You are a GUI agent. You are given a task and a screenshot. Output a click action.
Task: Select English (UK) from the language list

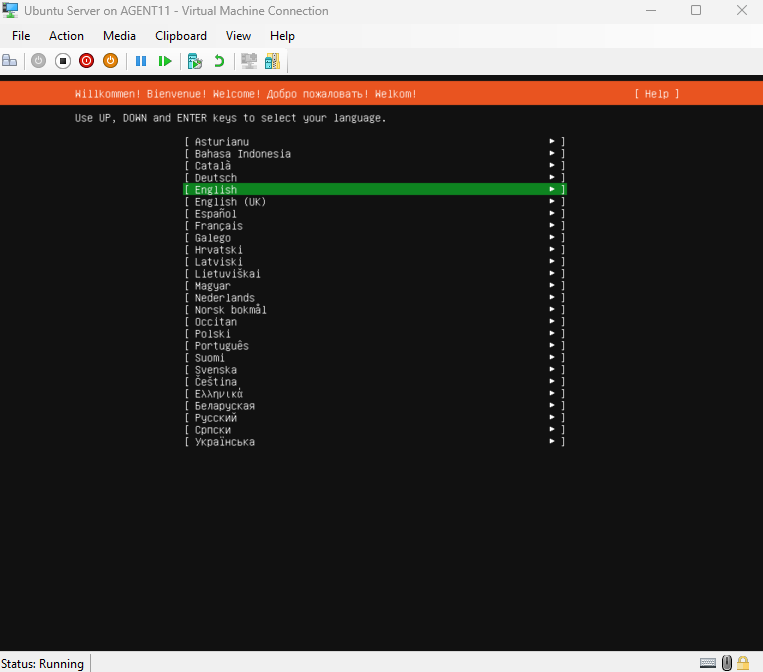230,202
